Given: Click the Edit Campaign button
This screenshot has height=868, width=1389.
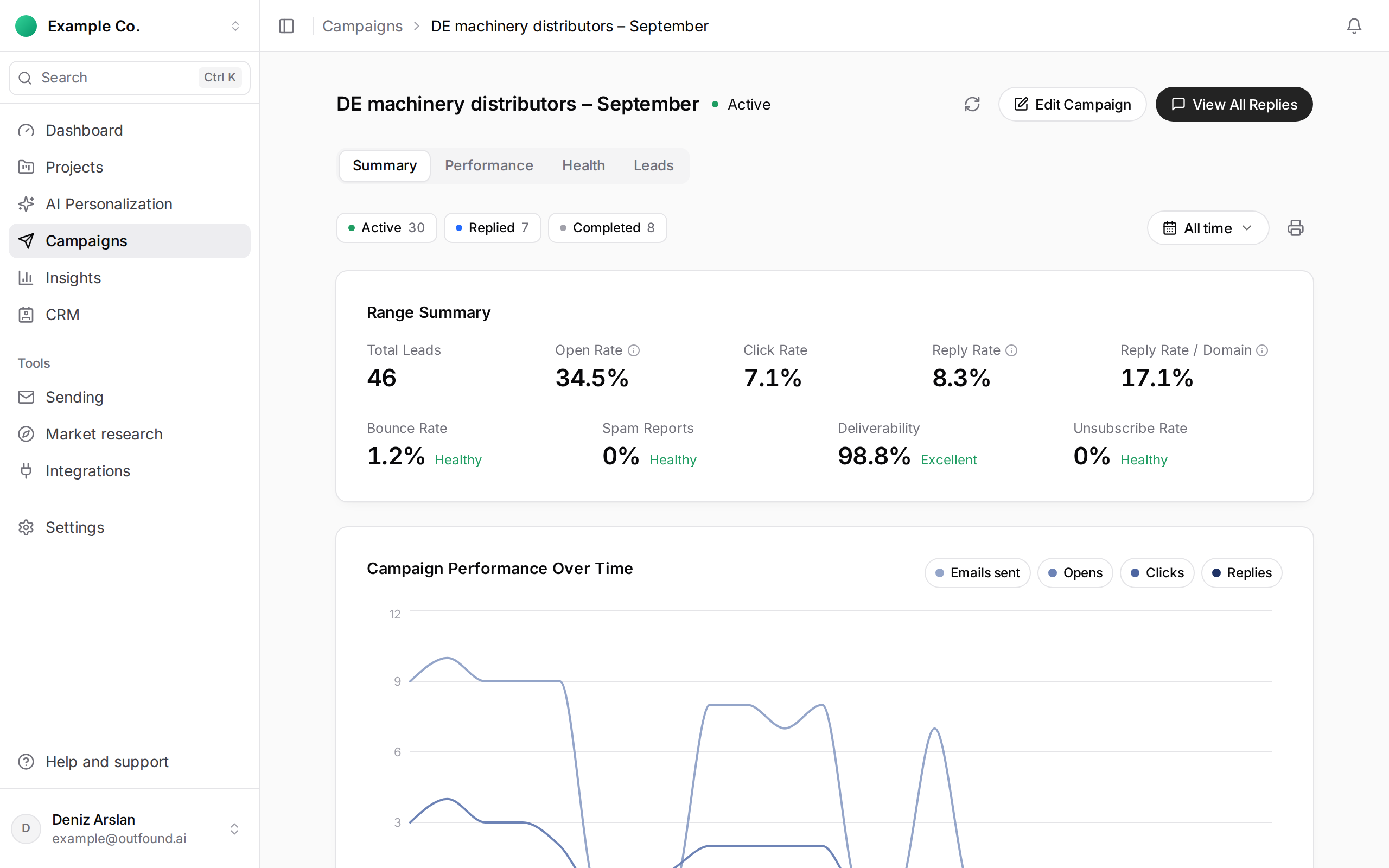Looking at the screenshot, I should coord(1072,104).
